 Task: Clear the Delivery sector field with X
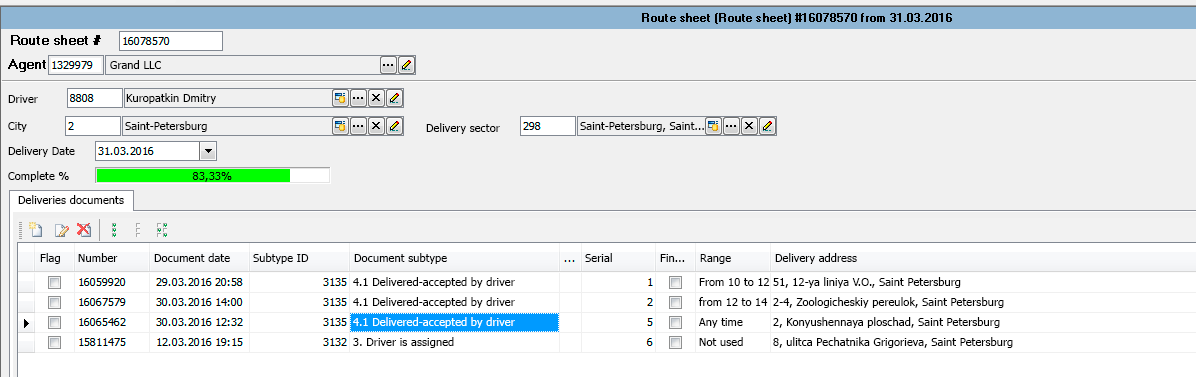(750, 126)
